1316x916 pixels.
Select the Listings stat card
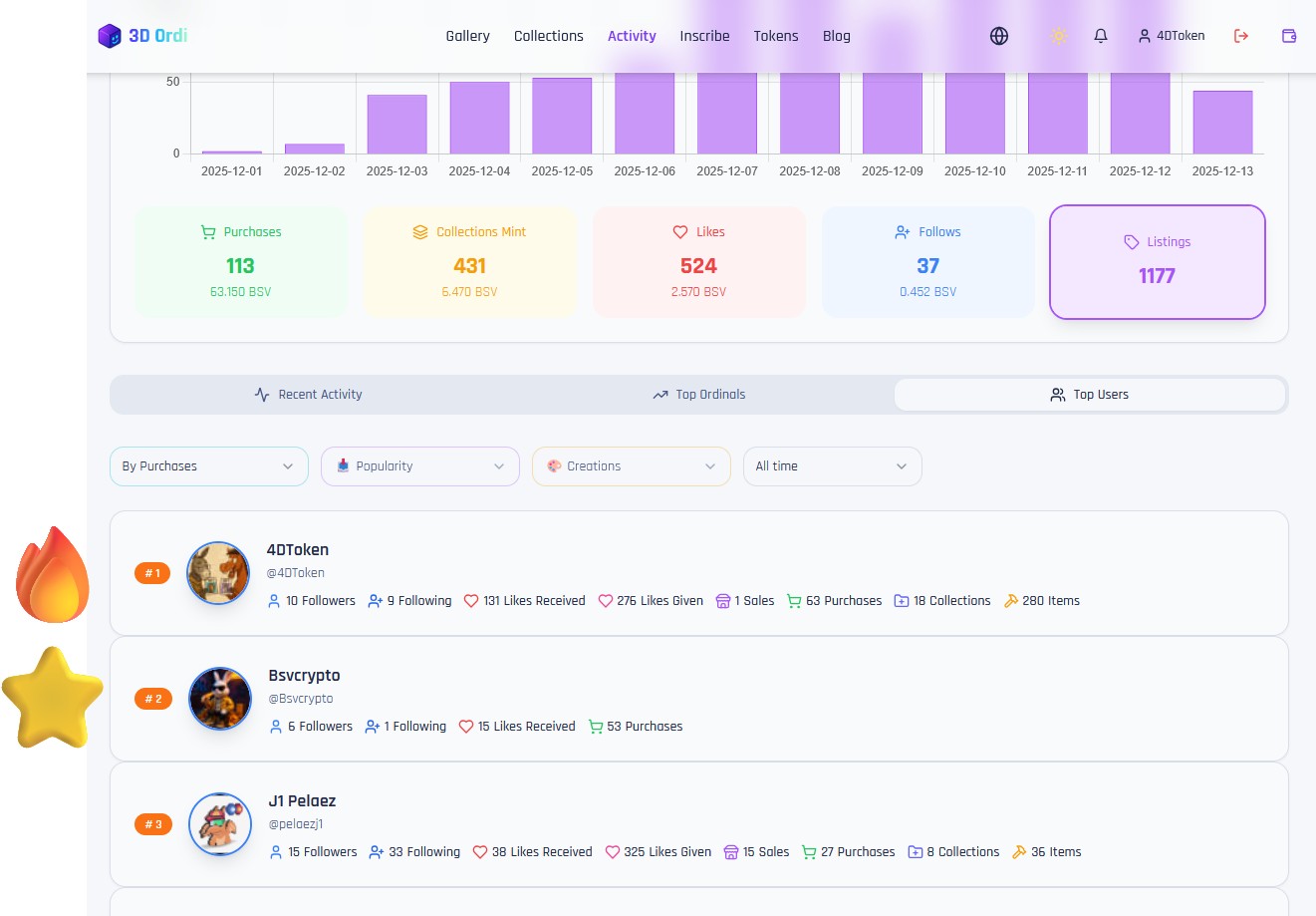(x=1158, y=262)
